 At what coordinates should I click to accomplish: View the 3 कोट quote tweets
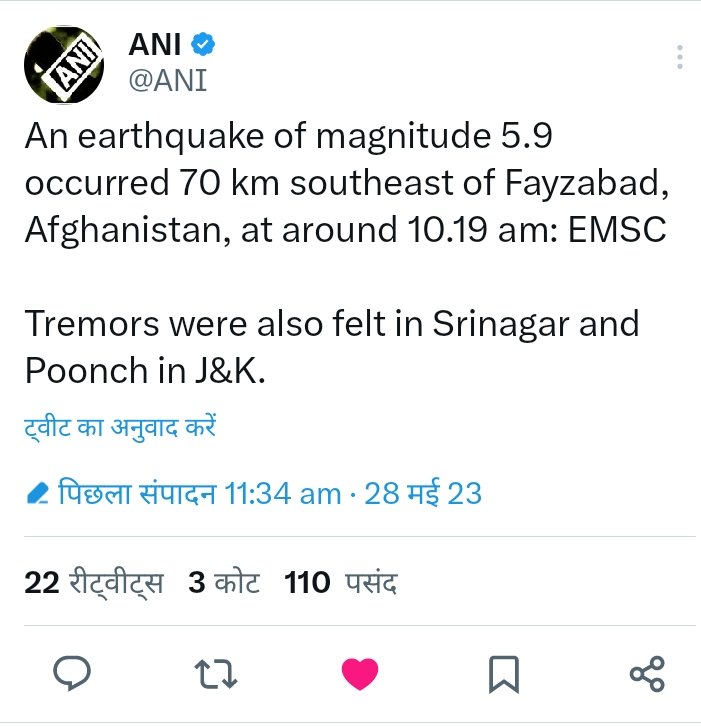click(x=223, y=583)
